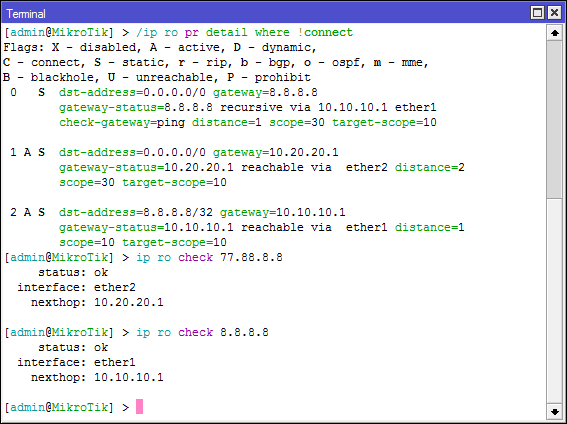The height and width of the screenshot is (424, 567).
Task: Click 'dst-address=8.8.8.8/32' in route 2
Action: point(136,213)
